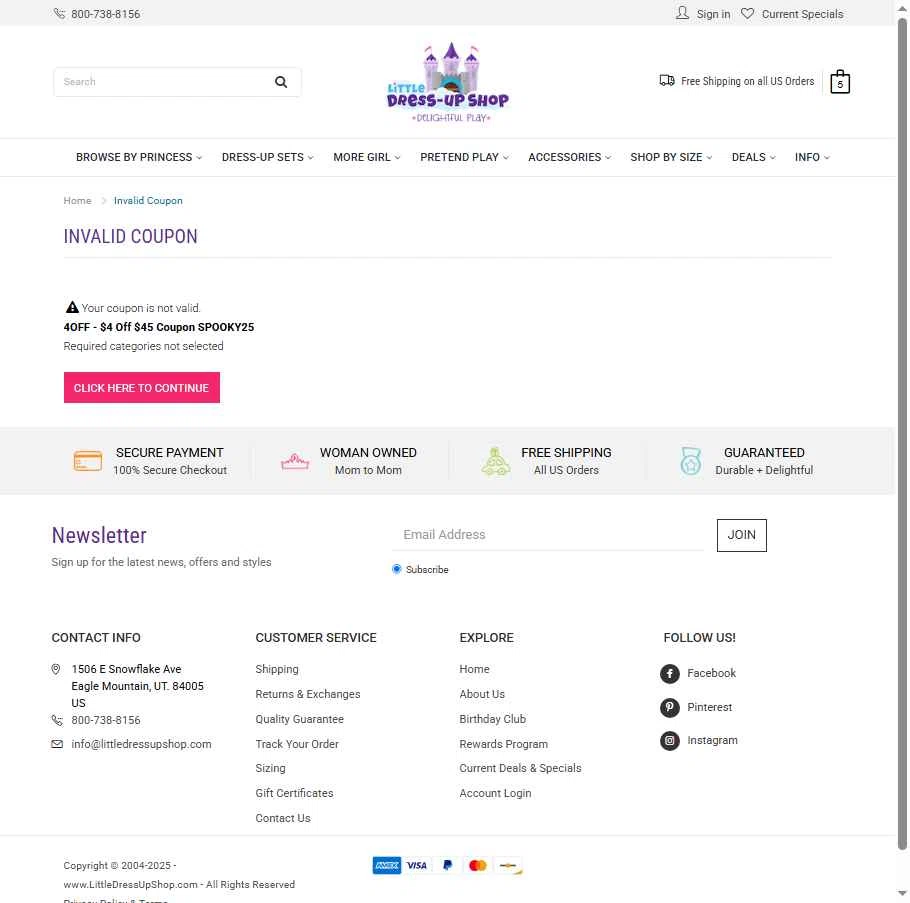Viewport: 910px width, 903px height.
Task: Click the footer phone icon by 800-738-8156
Action: [57, 720]
